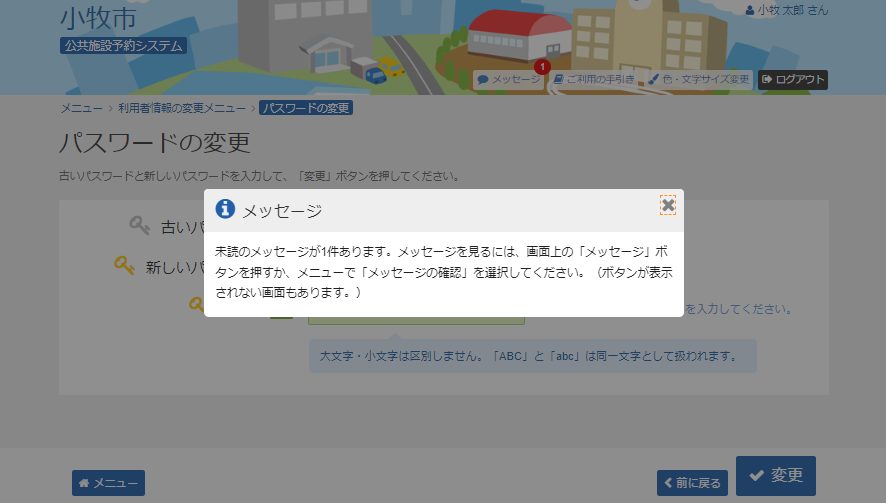Image resolution: width=886 pixels, height=503 pixels.
Task: Click user name 小牧 太郎 さん
Action: pyautogui.click(x=787, y=10)
